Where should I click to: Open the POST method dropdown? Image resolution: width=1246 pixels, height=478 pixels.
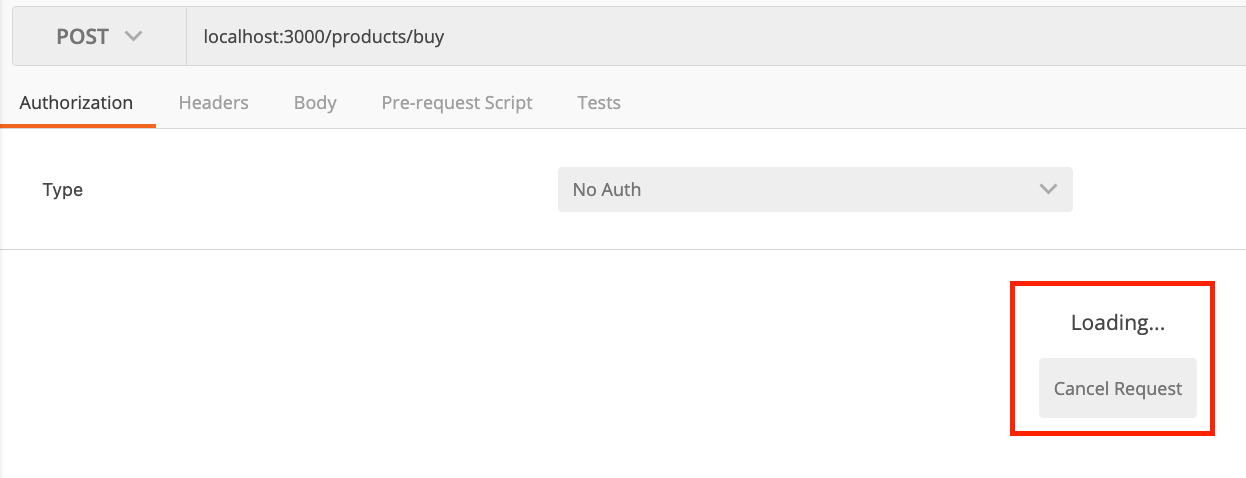[x=99, y=37]
